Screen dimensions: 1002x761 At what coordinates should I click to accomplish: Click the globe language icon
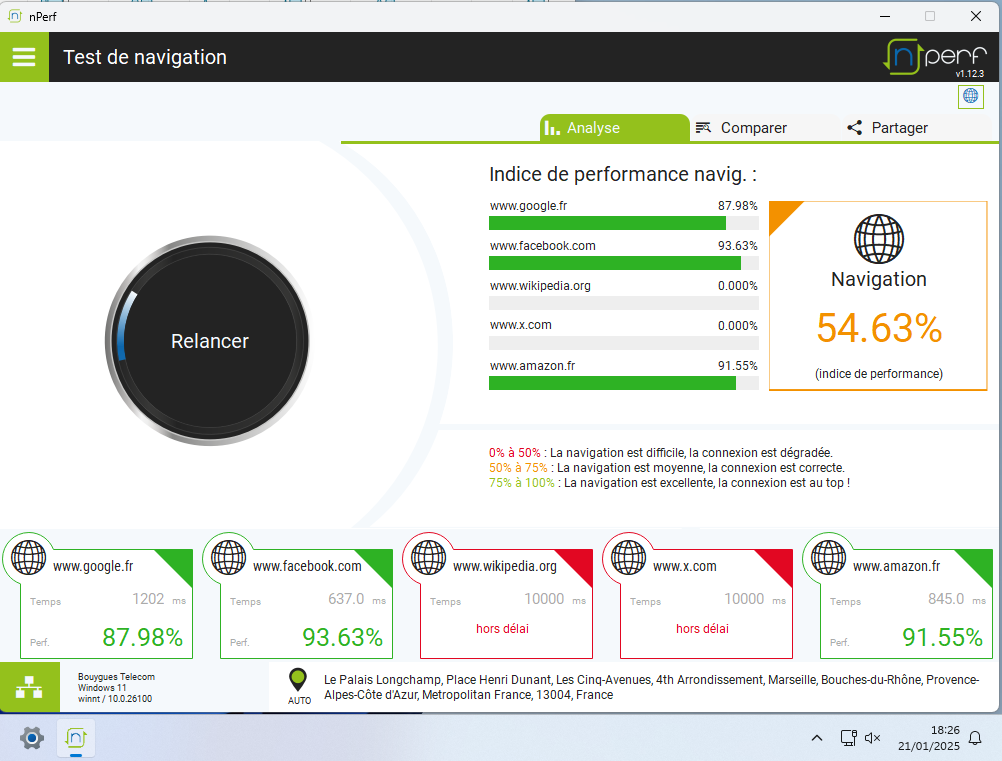pos(970,96)
